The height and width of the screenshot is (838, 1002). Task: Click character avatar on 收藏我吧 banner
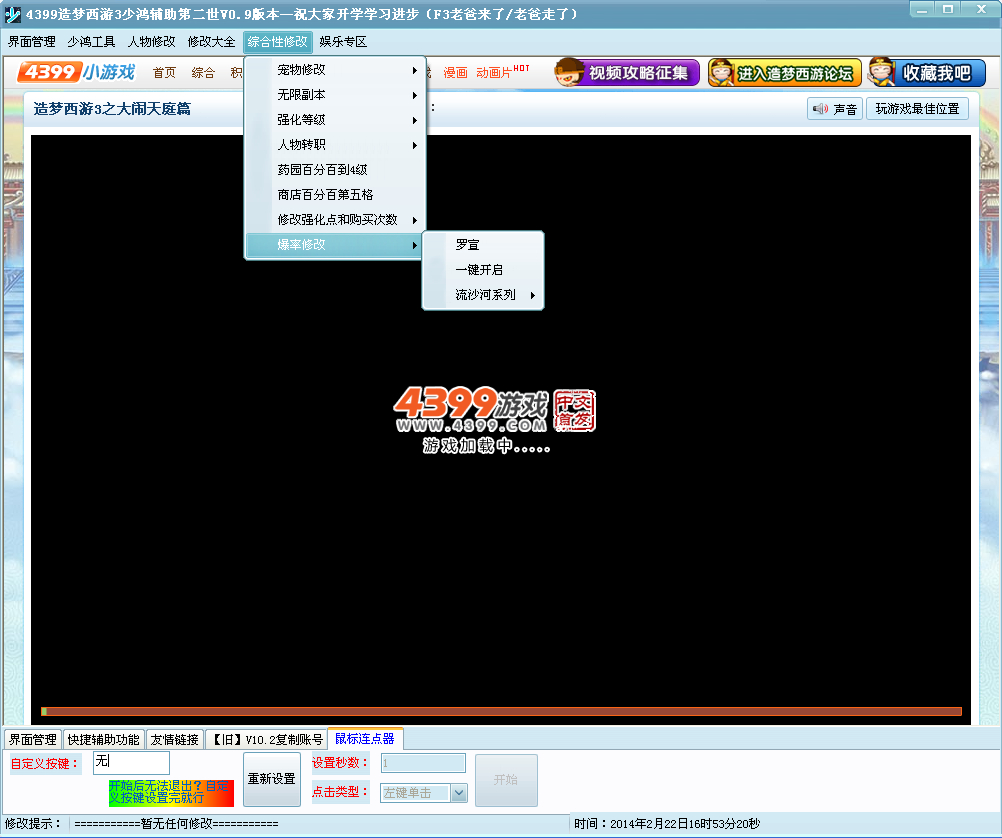click(x=882, y=72)
